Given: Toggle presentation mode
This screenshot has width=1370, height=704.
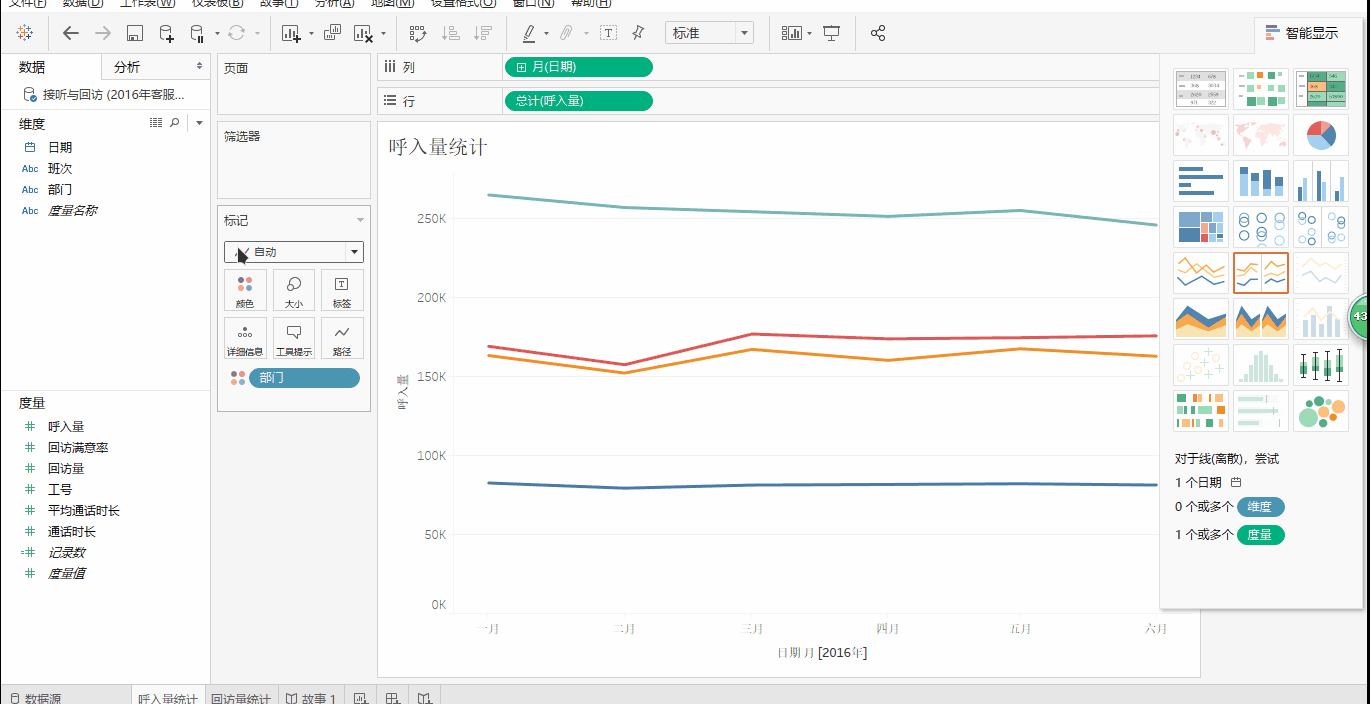Looking at the screenshot, I should (x=833, y=33).
